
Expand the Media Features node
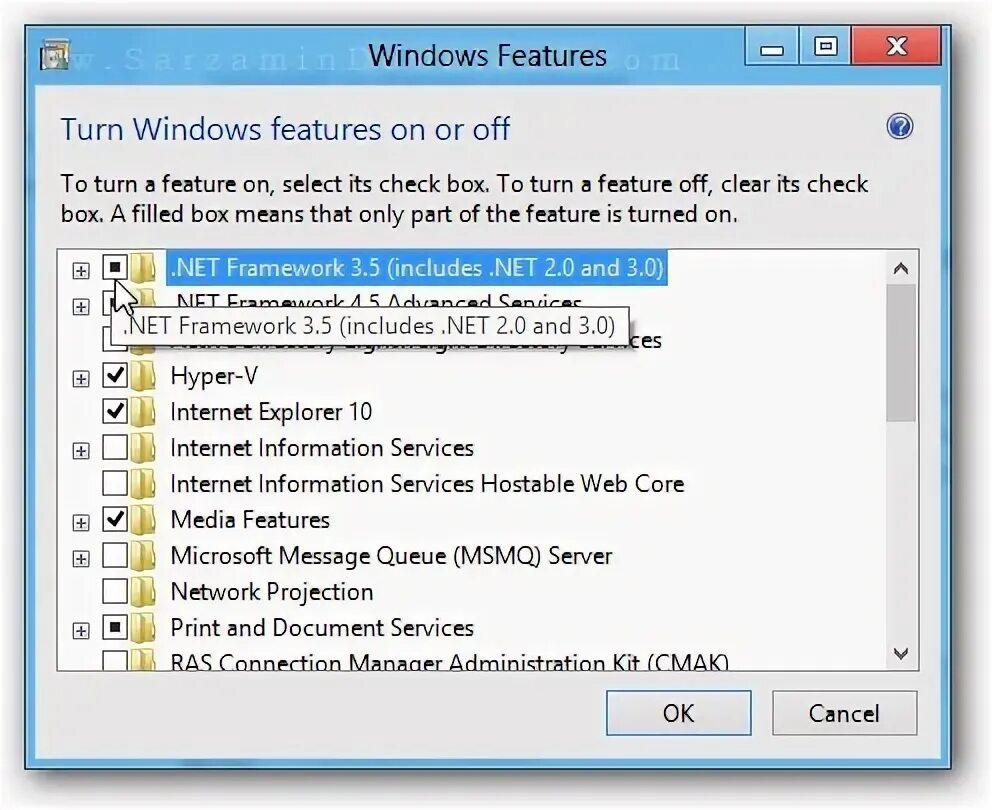point(81,523)
